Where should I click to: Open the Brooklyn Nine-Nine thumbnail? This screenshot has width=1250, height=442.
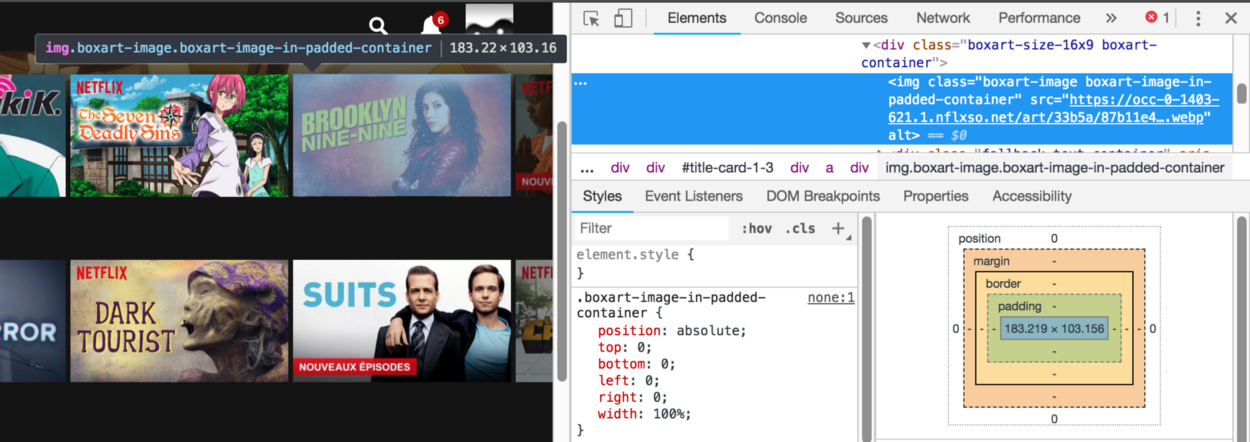coord(402,135)
